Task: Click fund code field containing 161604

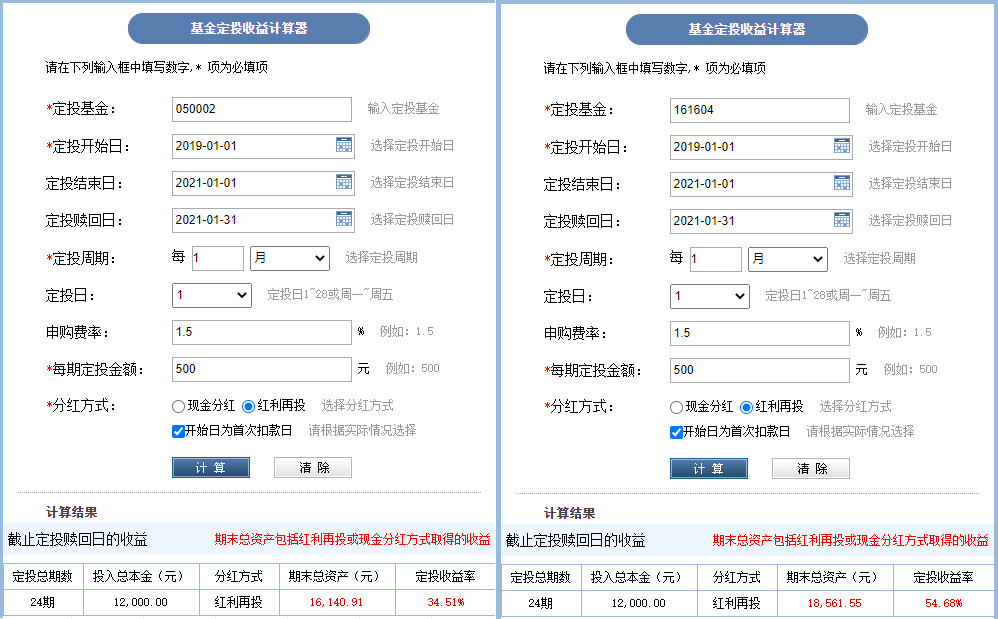Action: [x=759, y=111]
